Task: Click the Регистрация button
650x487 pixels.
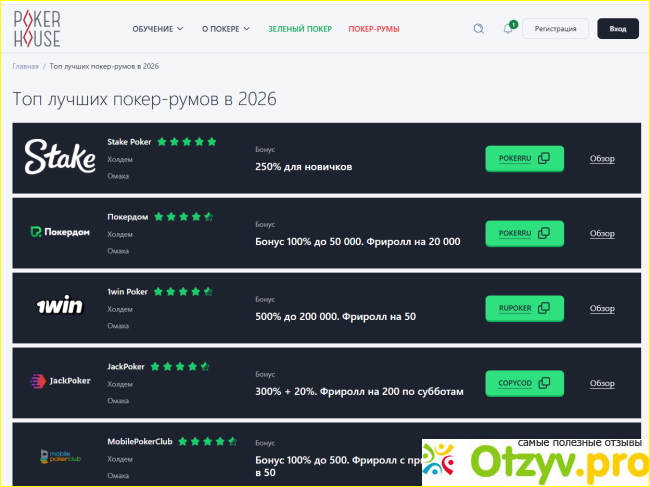Action: click(555, 29)
